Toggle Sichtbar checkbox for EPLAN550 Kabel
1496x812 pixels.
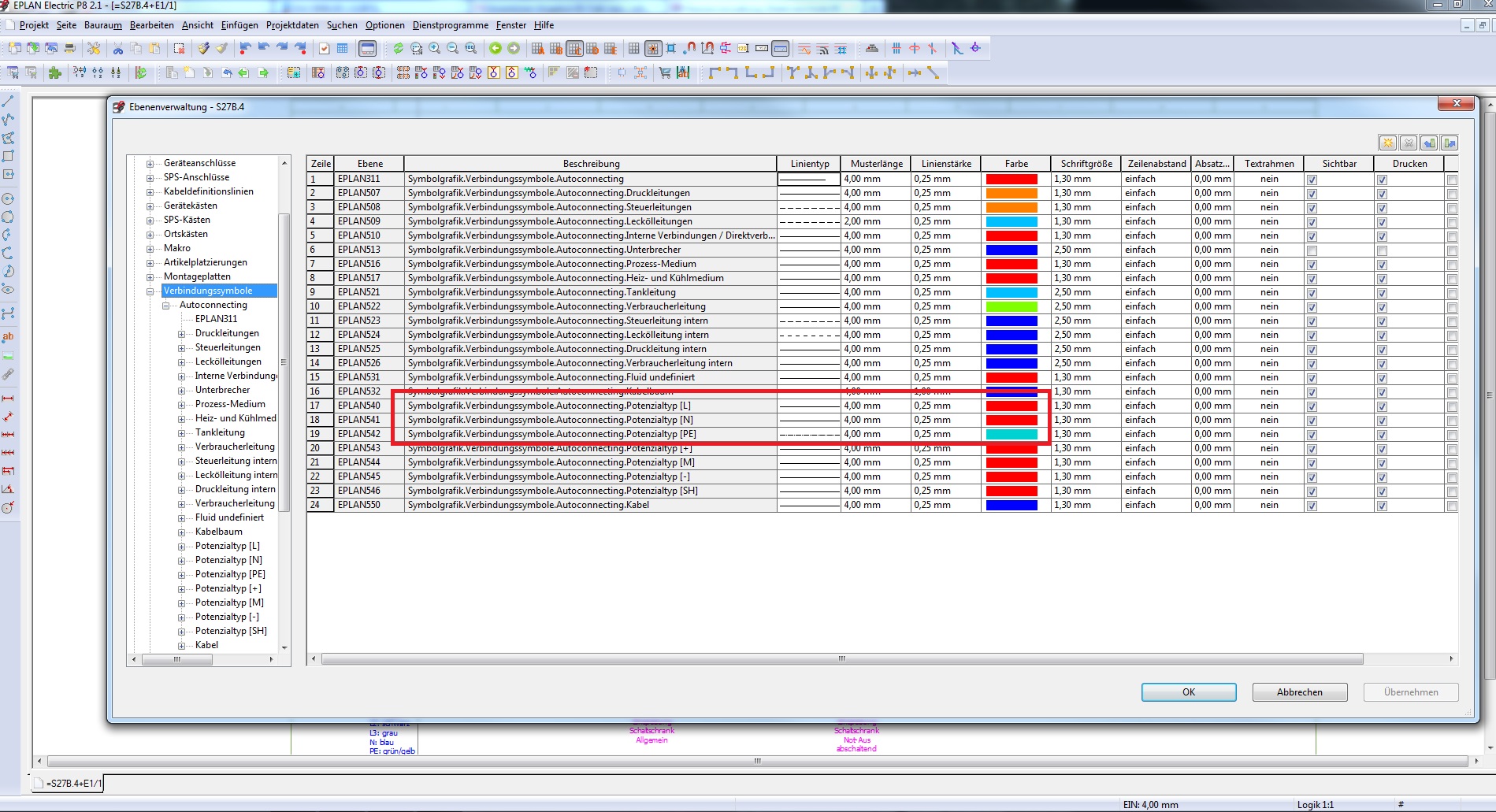[x=1312, y=506]
